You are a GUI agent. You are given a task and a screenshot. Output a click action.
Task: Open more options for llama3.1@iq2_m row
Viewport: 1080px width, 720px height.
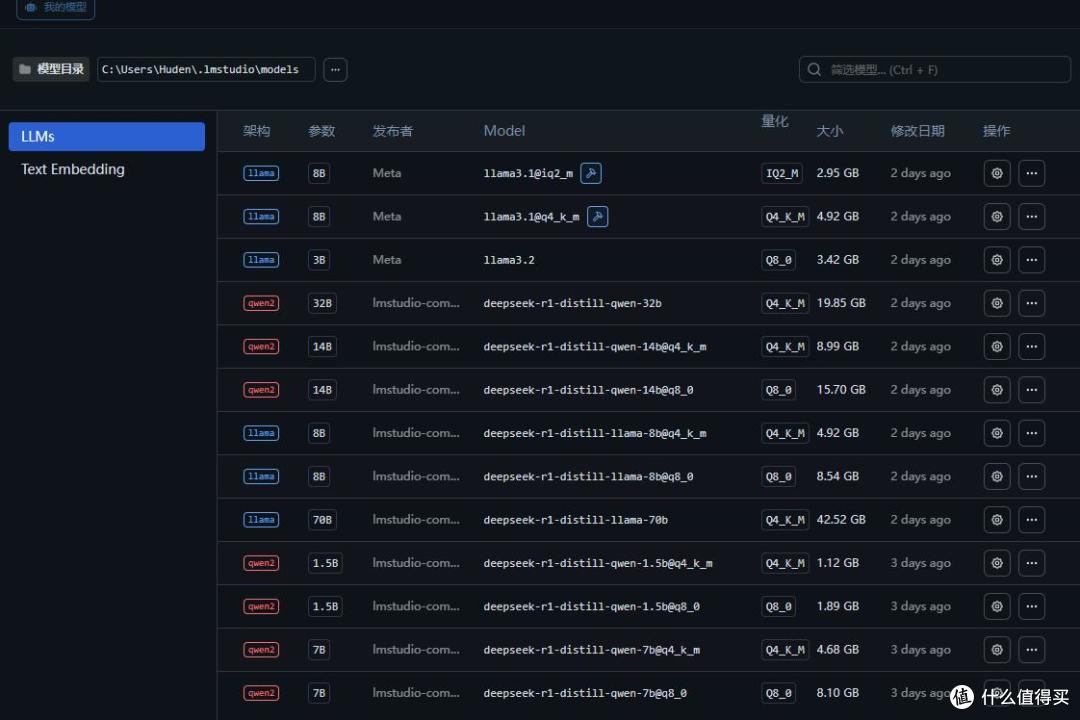pyautogui.click(x=1031, y=173)
